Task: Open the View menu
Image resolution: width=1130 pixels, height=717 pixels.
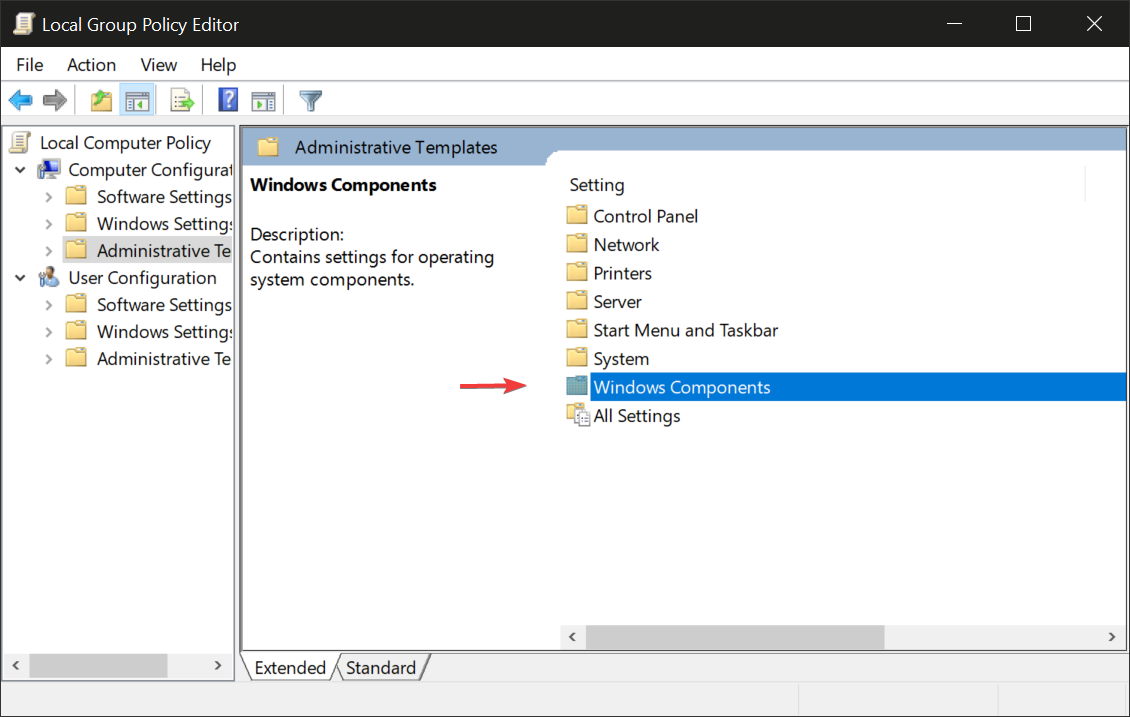Action: (x=159, y=65)
